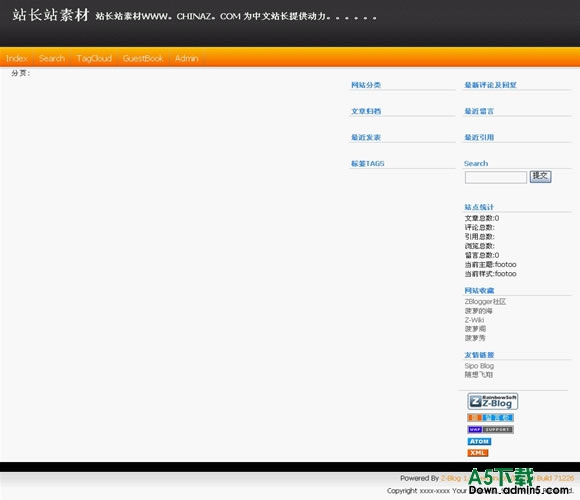580x500 pixels.
Task: Open the Sipo Blog friend link
Action: tap(479, 366)
